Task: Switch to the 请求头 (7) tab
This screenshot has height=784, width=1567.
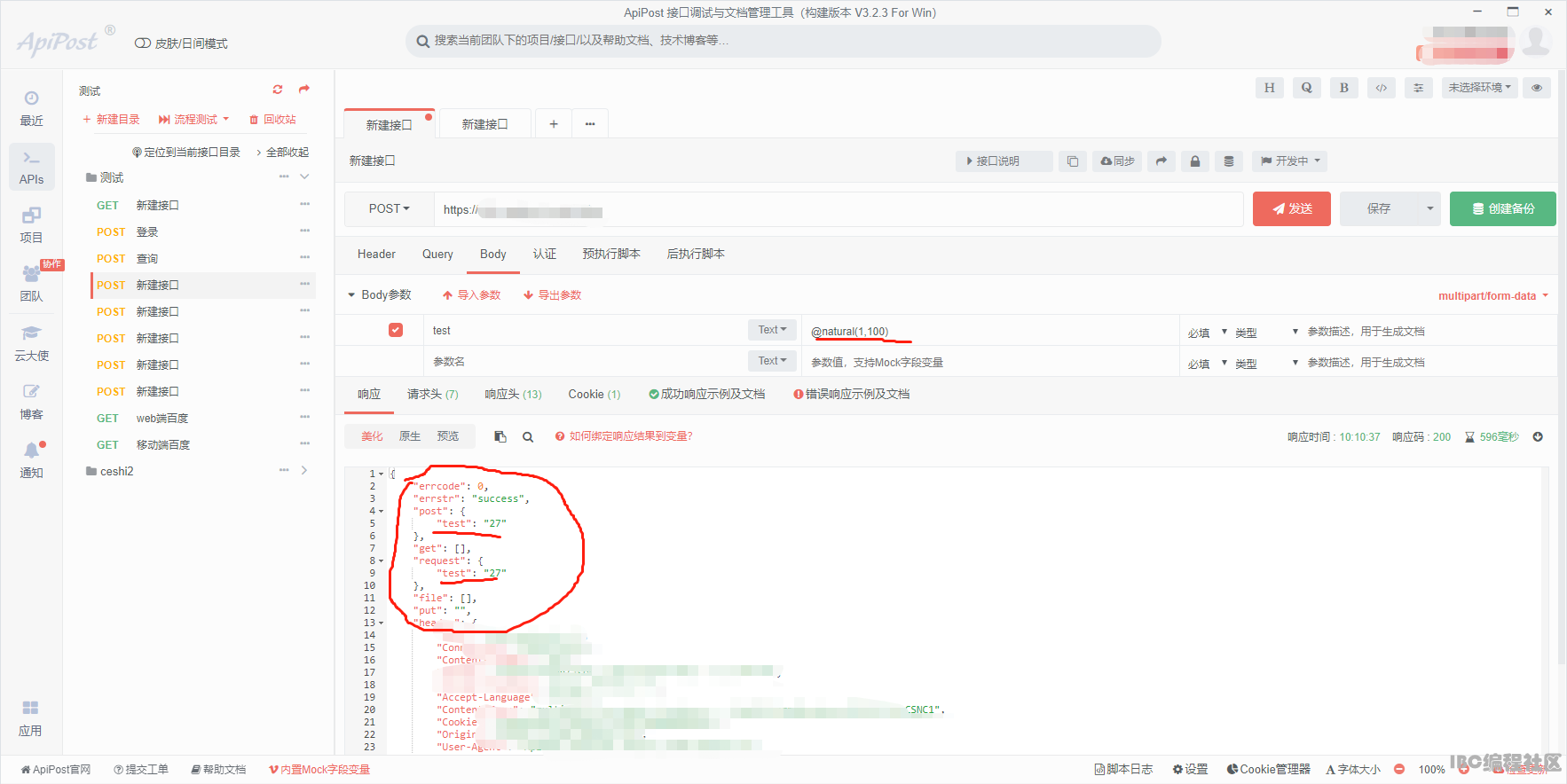Action: coord(432,395)
